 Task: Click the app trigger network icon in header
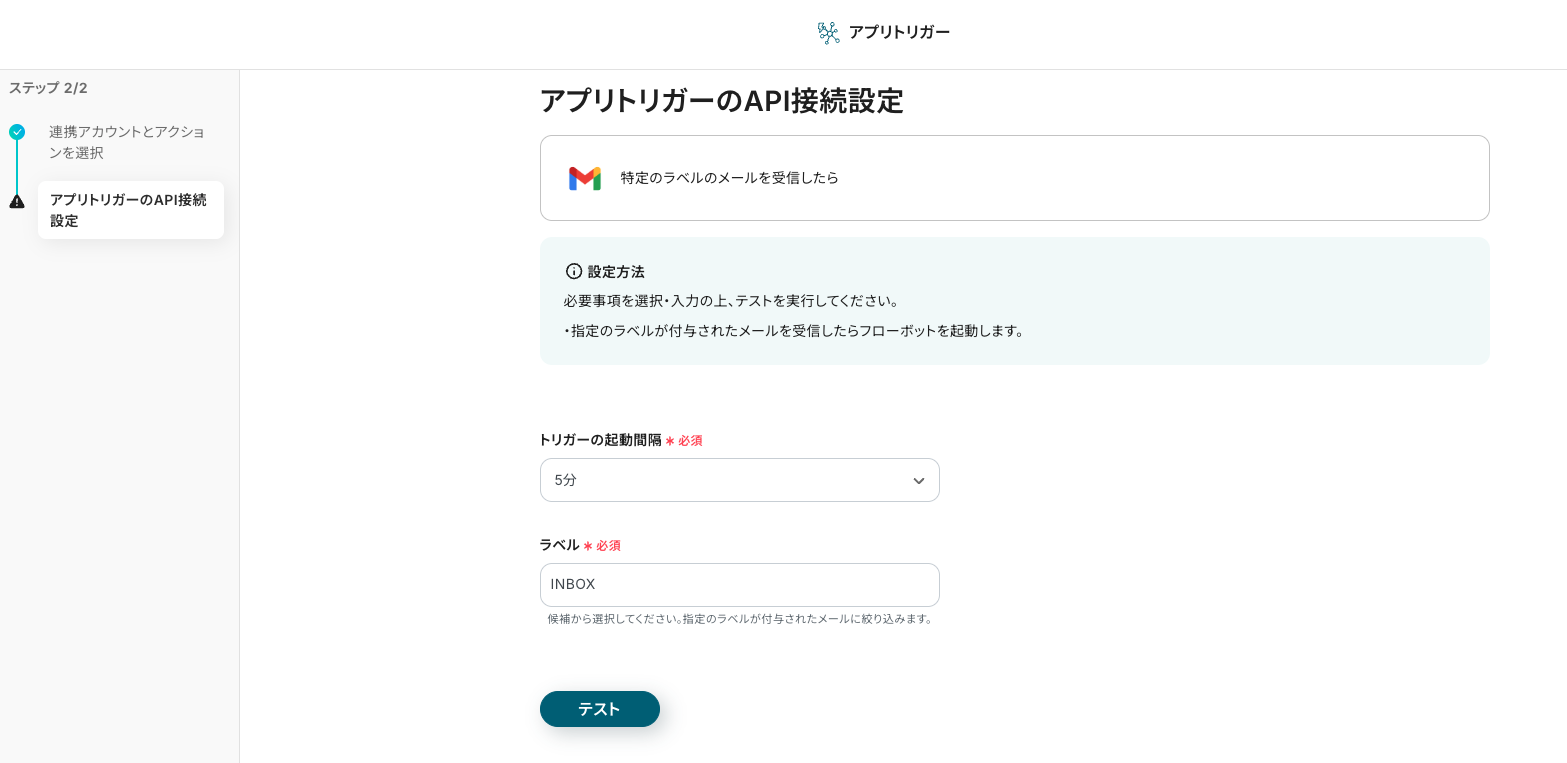click(x=828, y=33)
